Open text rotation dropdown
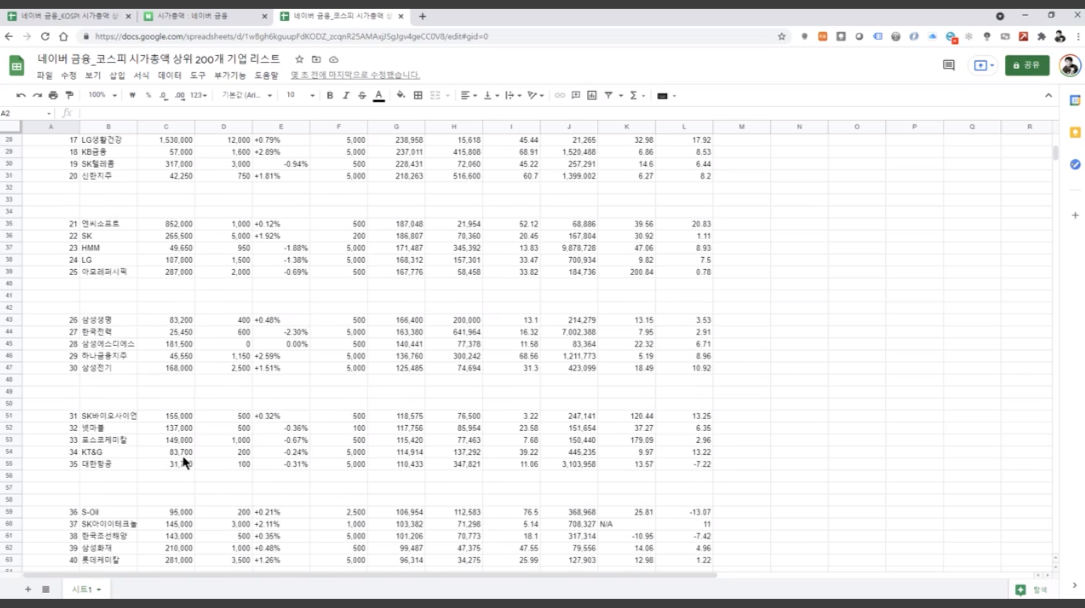 pos(535,95)
